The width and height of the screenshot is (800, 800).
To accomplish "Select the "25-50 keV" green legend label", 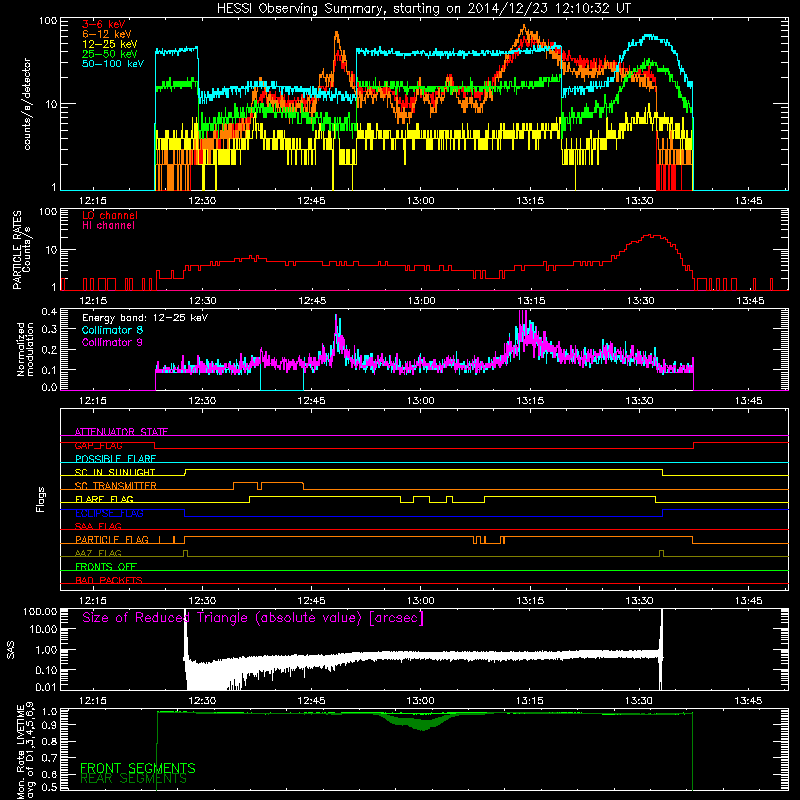I will 110,54.
